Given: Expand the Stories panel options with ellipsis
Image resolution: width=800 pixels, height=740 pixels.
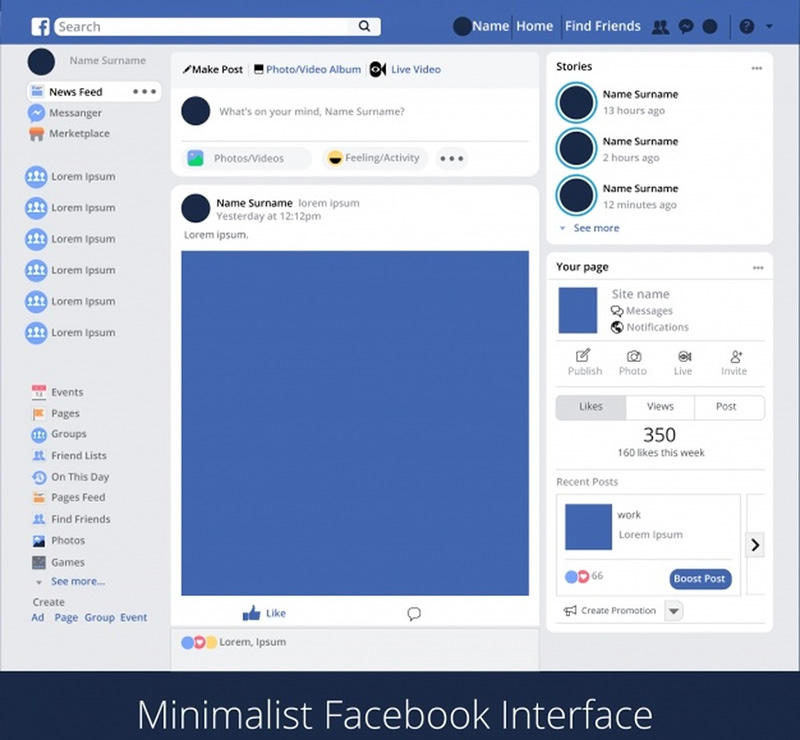Looking at the screenshot, I should (756, 67).
